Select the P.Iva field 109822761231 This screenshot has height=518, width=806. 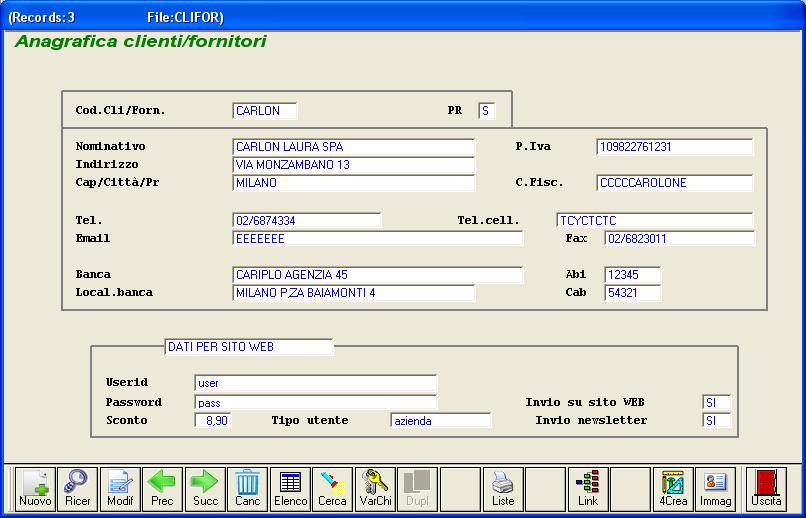(675, 147)
